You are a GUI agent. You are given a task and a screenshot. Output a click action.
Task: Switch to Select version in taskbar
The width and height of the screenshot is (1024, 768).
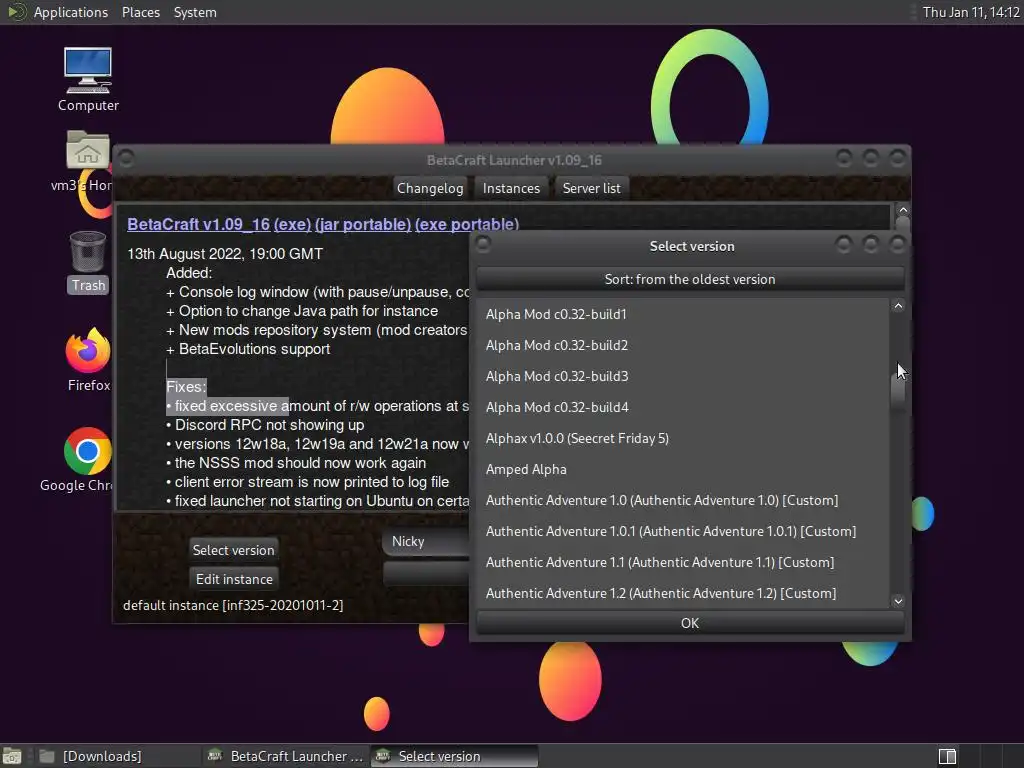[x=455, y=756]
